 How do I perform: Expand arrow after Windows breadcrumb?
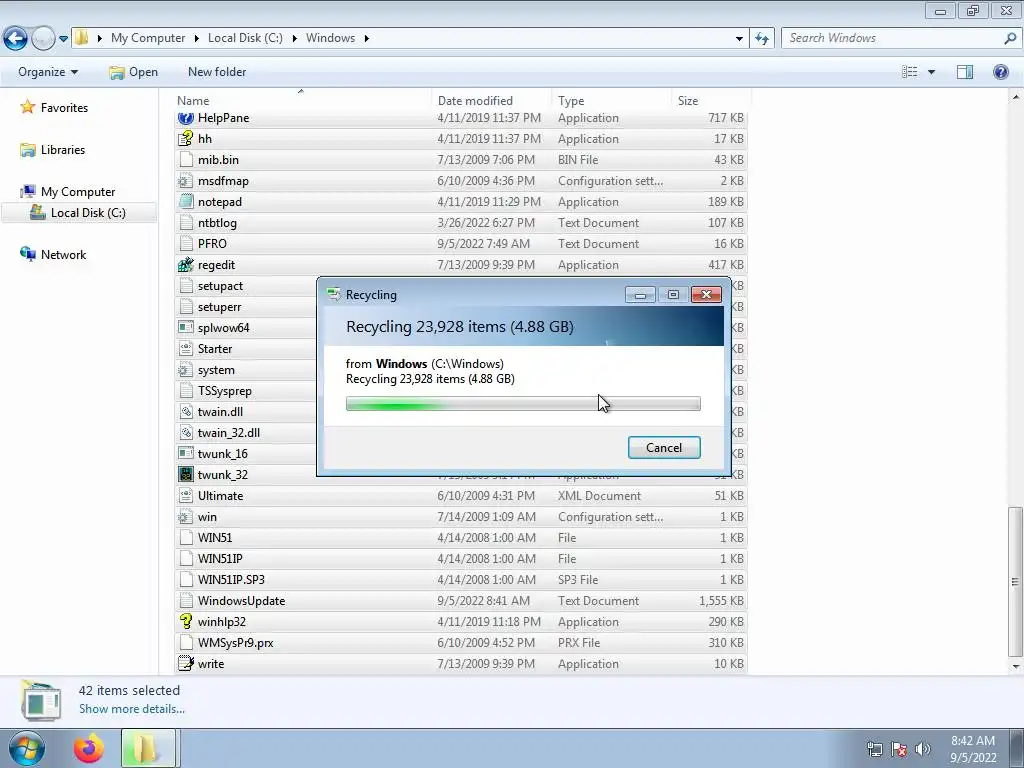[x=366, y=39]
